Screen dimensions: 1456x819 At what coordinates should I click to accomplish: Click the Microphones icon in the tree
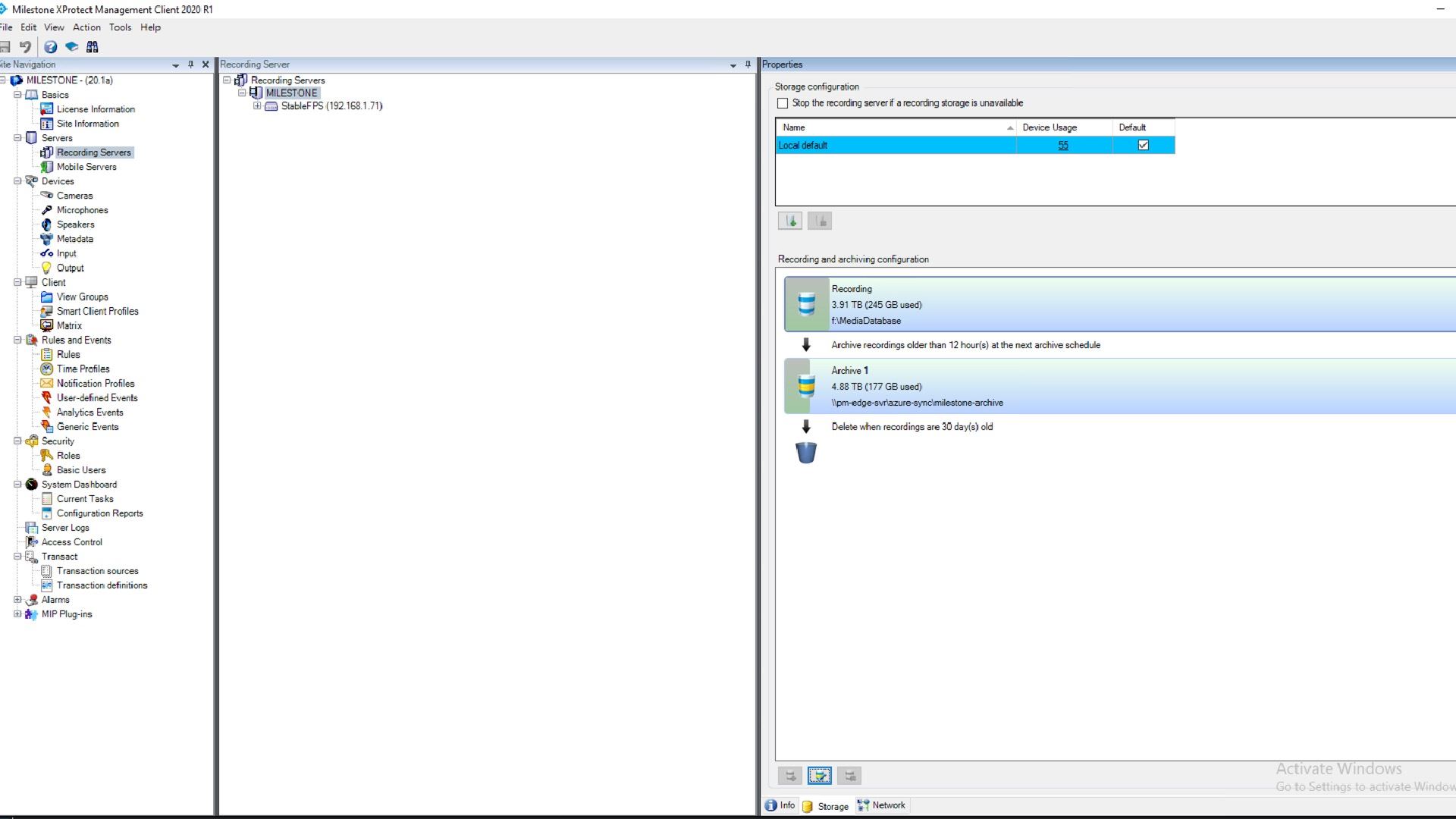pos(47,210)
